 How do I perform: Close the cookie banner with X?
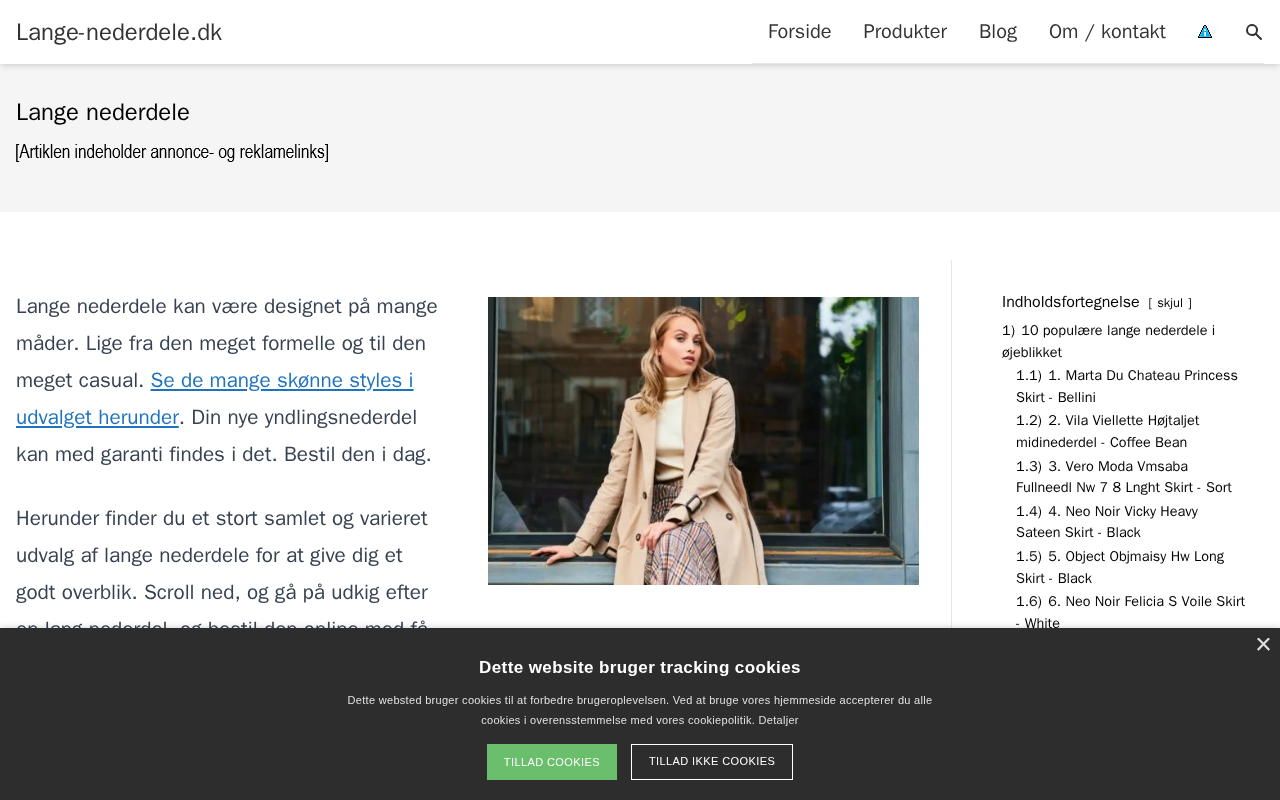[x=1263, y=645]
